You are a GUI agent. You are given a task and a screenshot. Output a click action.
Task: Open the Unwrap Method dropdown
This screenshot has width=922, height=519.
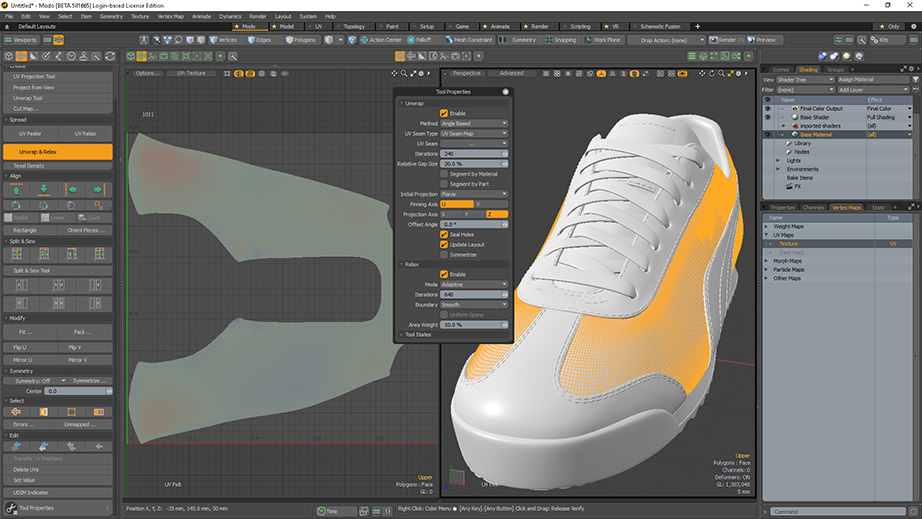[x=474, y=123]
